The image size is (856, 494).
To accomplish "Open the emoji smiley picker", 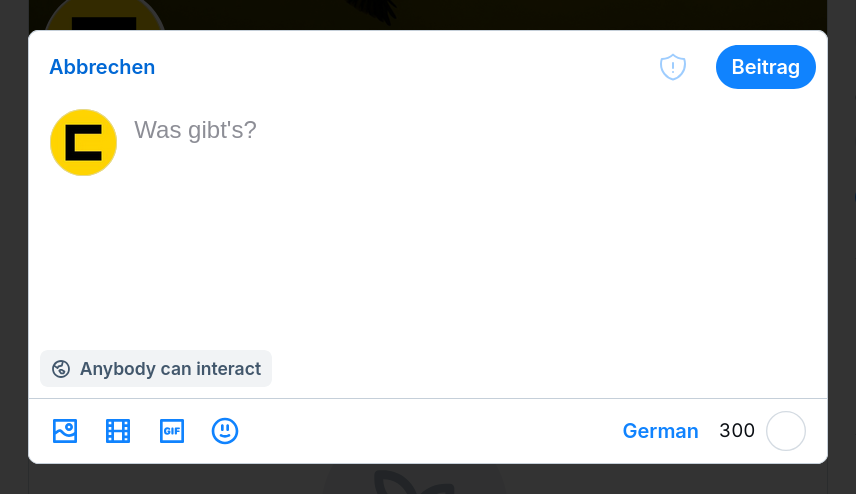I will click(x=225, y=431).
